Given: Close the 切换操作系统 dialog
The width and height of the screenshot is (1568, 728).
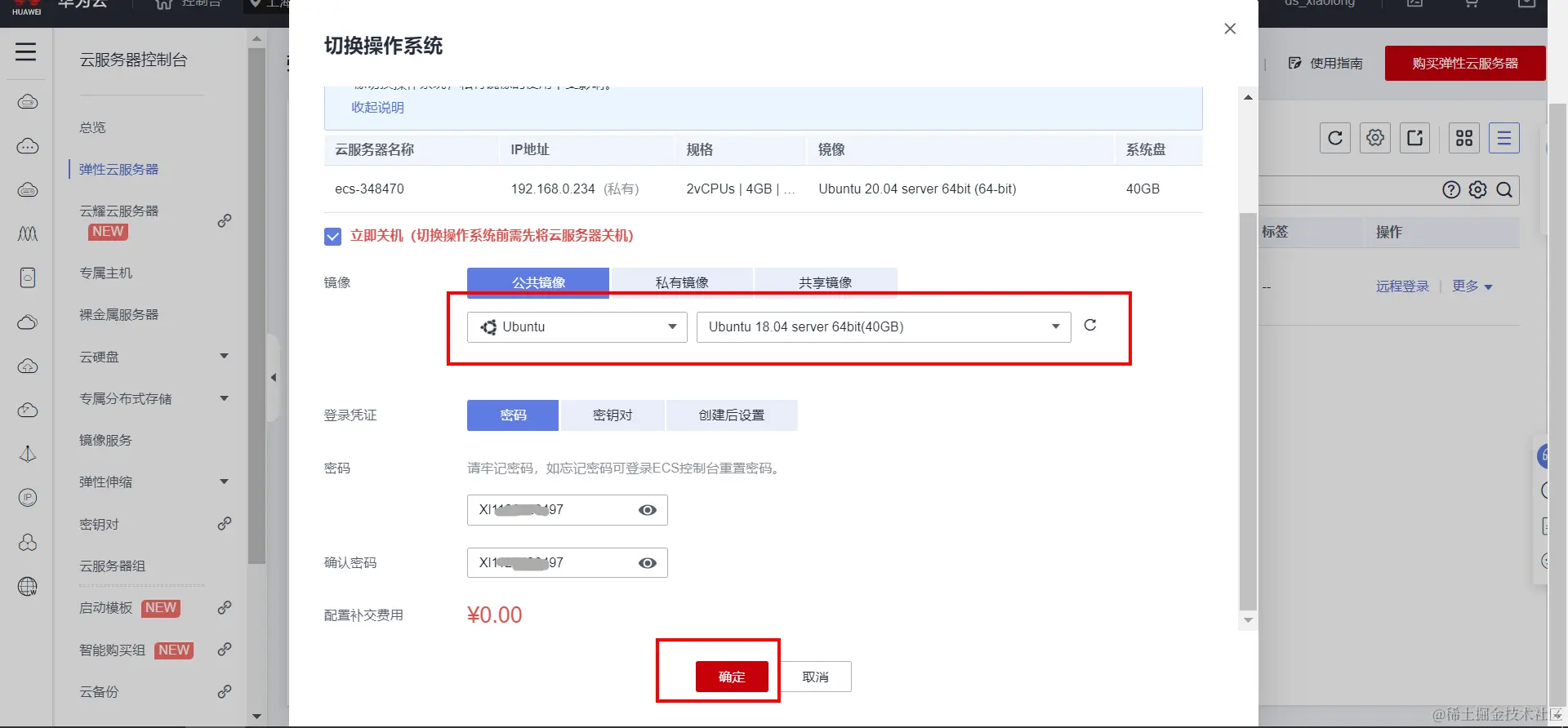Looking at the screenshot, I should tap(1230, 29).
